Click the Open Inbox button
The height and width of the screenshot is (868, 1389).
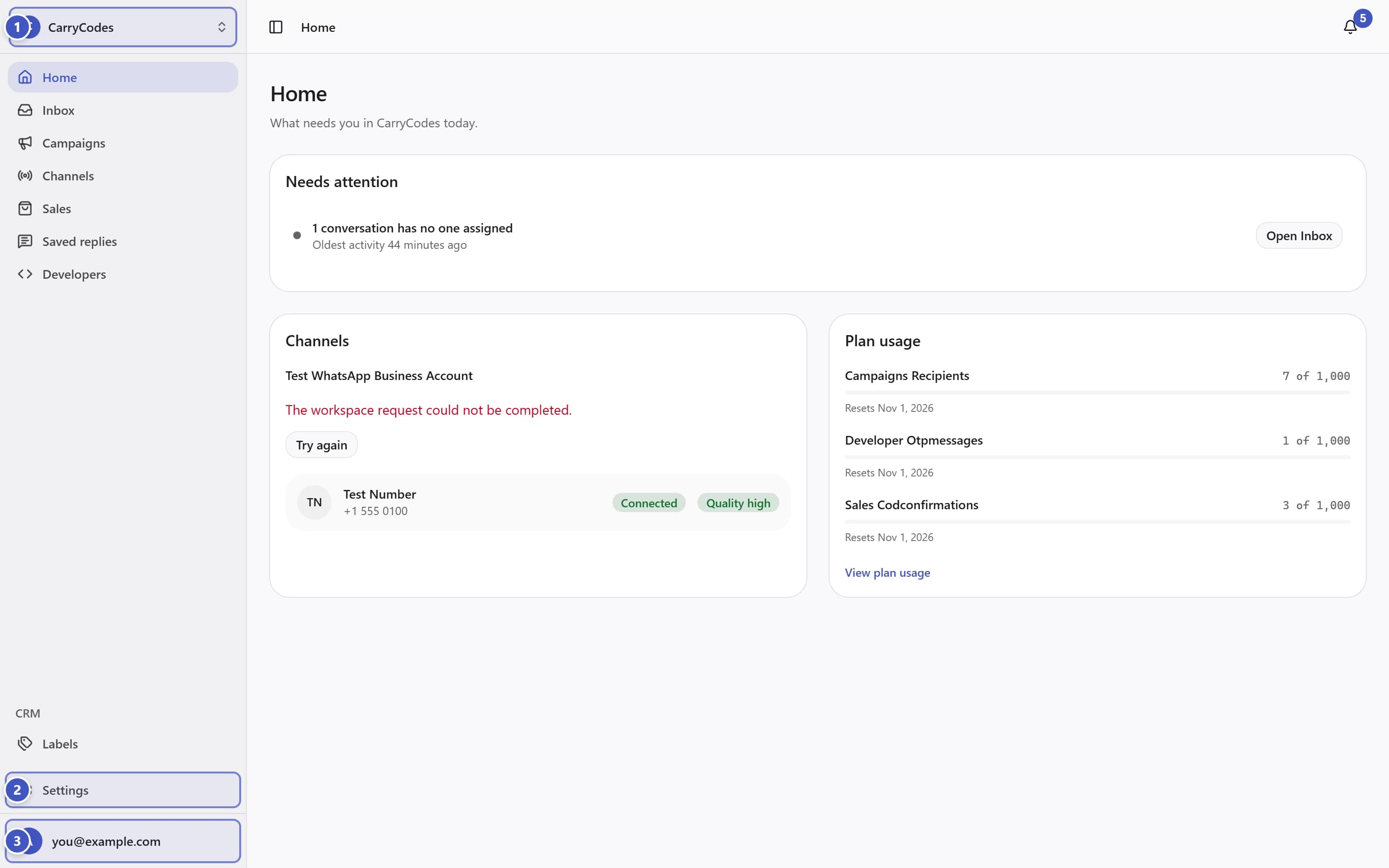[x=1299, y=235]
